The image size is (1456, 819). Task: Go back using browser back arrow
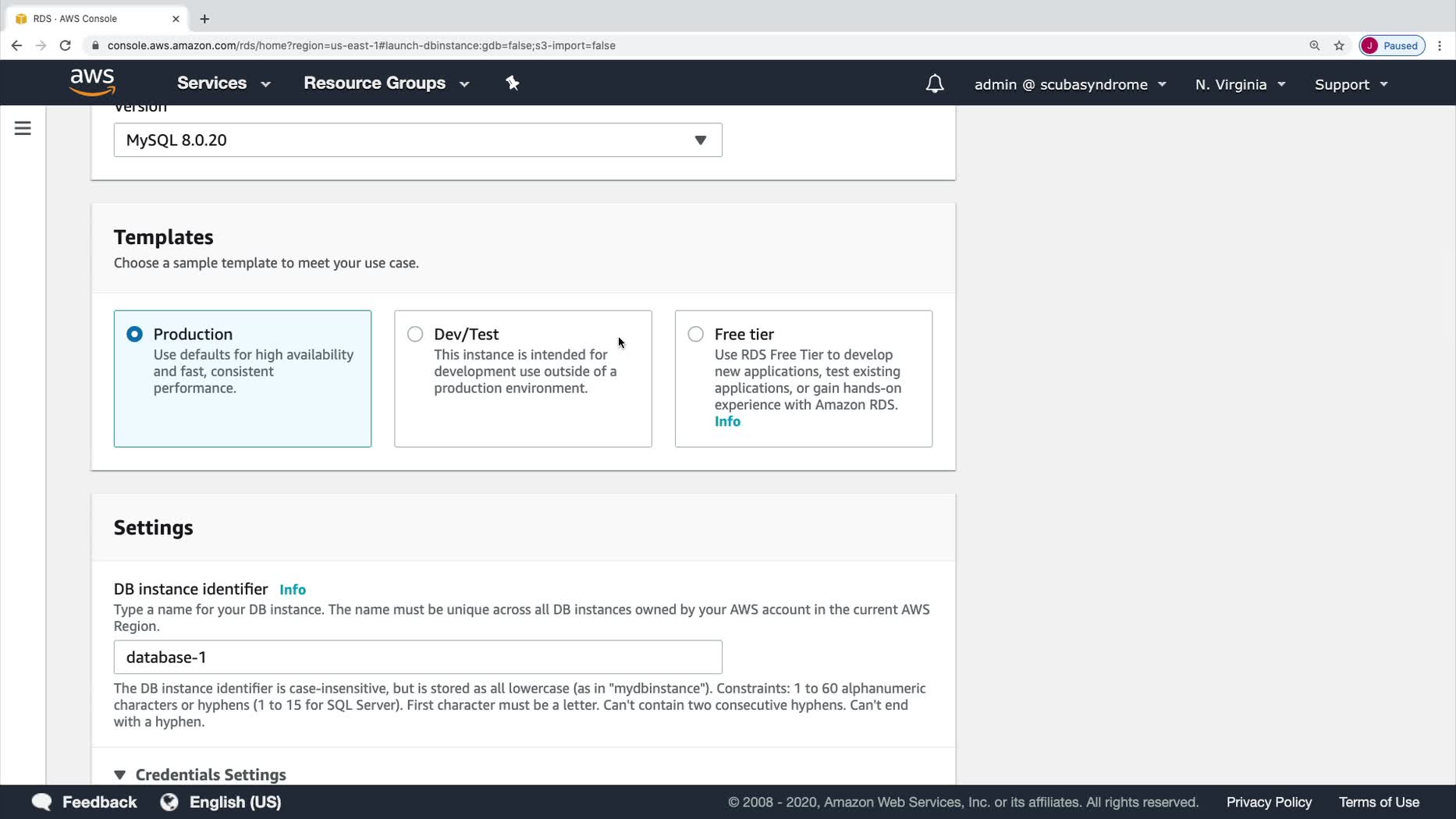[16, 45]
